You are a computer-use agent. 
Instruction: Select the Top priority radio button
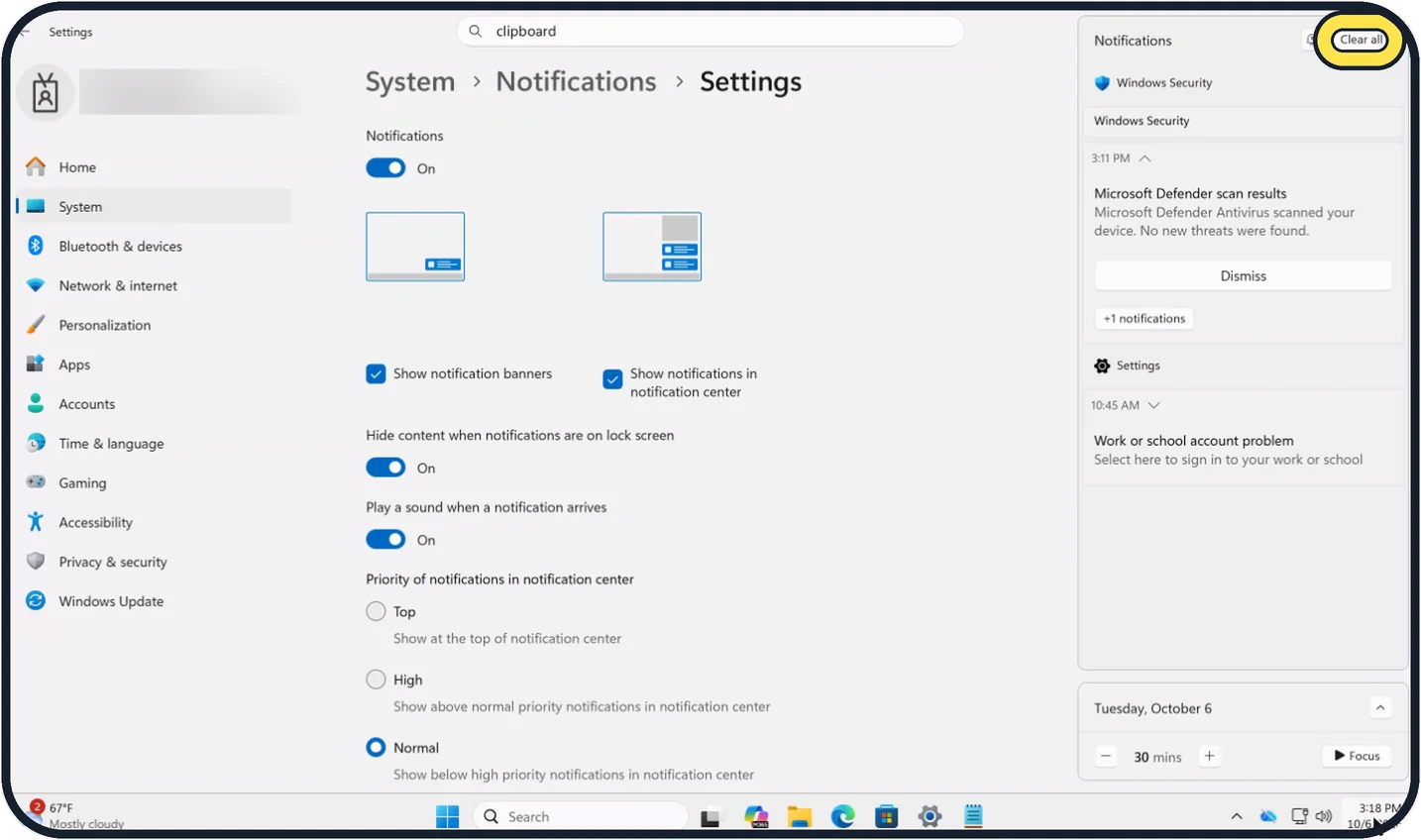(376, 611)
